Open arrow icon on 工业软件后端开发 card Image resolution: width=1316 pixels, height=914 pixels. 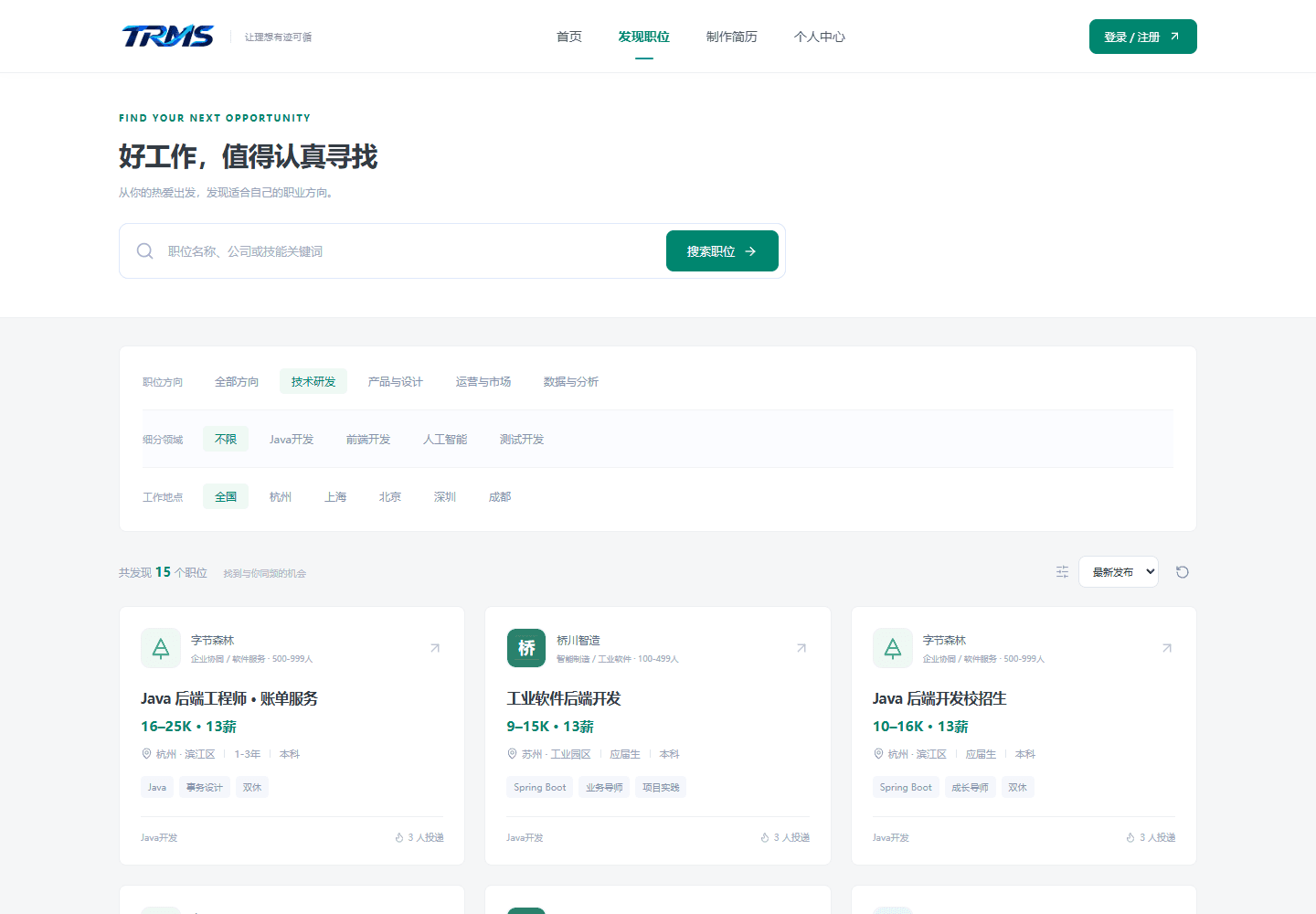(801, 648)
